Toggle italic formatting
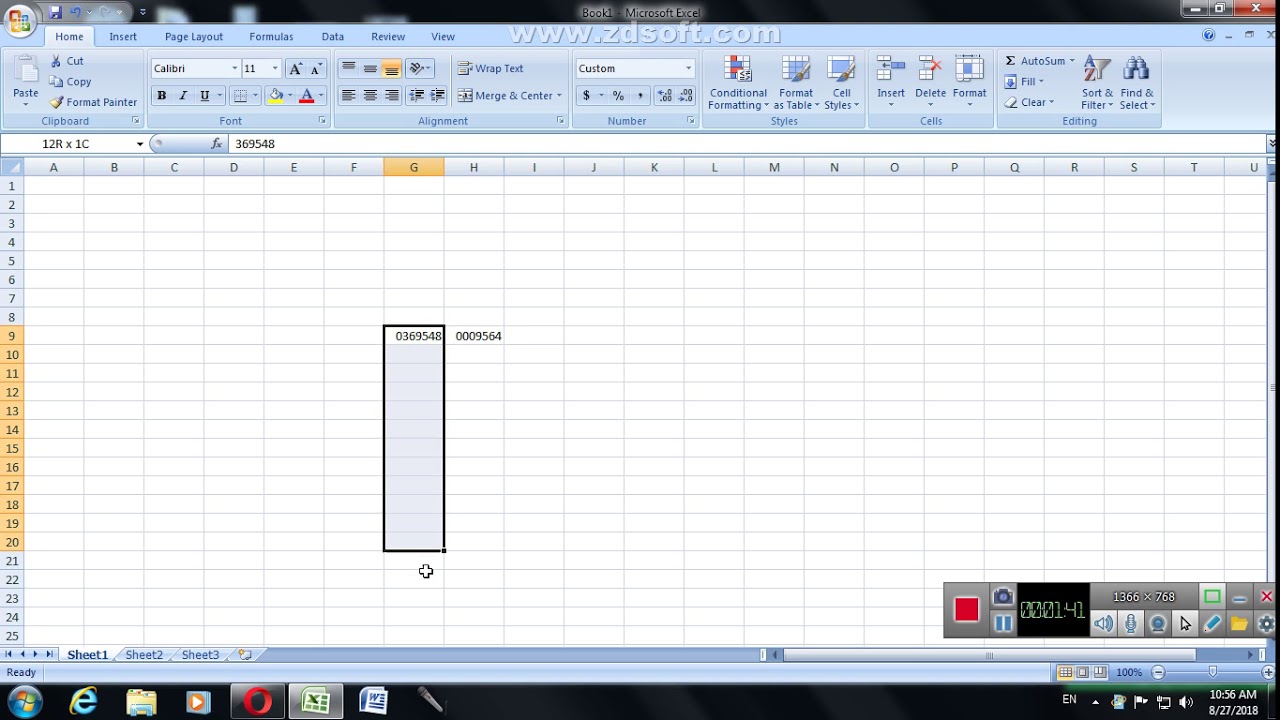Viewport: 1280px width, 720px height. [183, 96]
